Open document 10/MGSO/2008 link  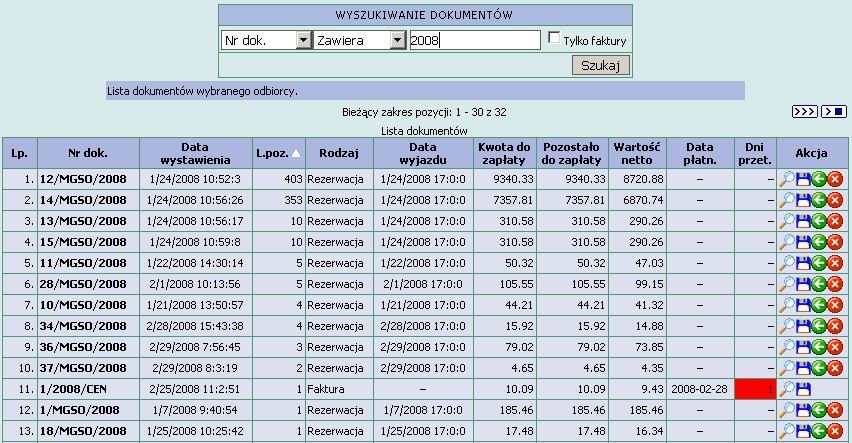(83, 305)
